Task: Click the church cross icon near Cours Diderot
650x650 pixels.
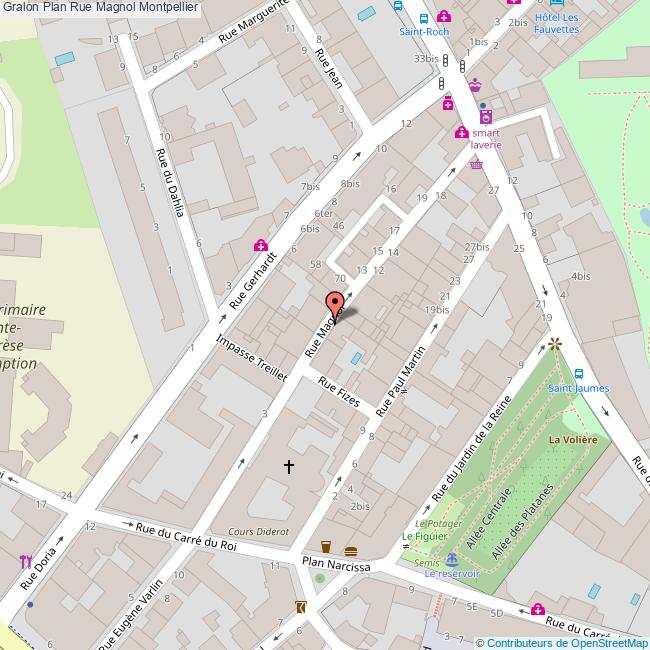Action: click(289, 466)
